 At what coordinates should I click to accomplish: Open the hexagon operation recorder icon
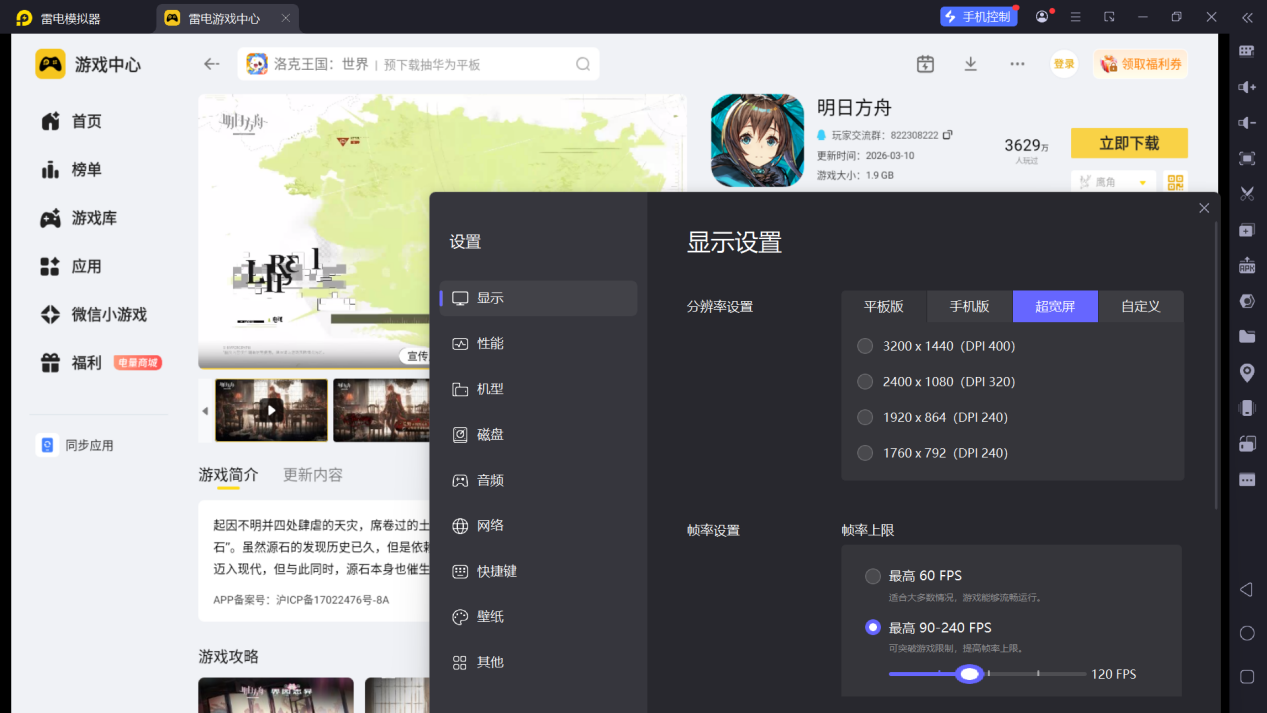pyautogui.click(x=1246, y=301)
